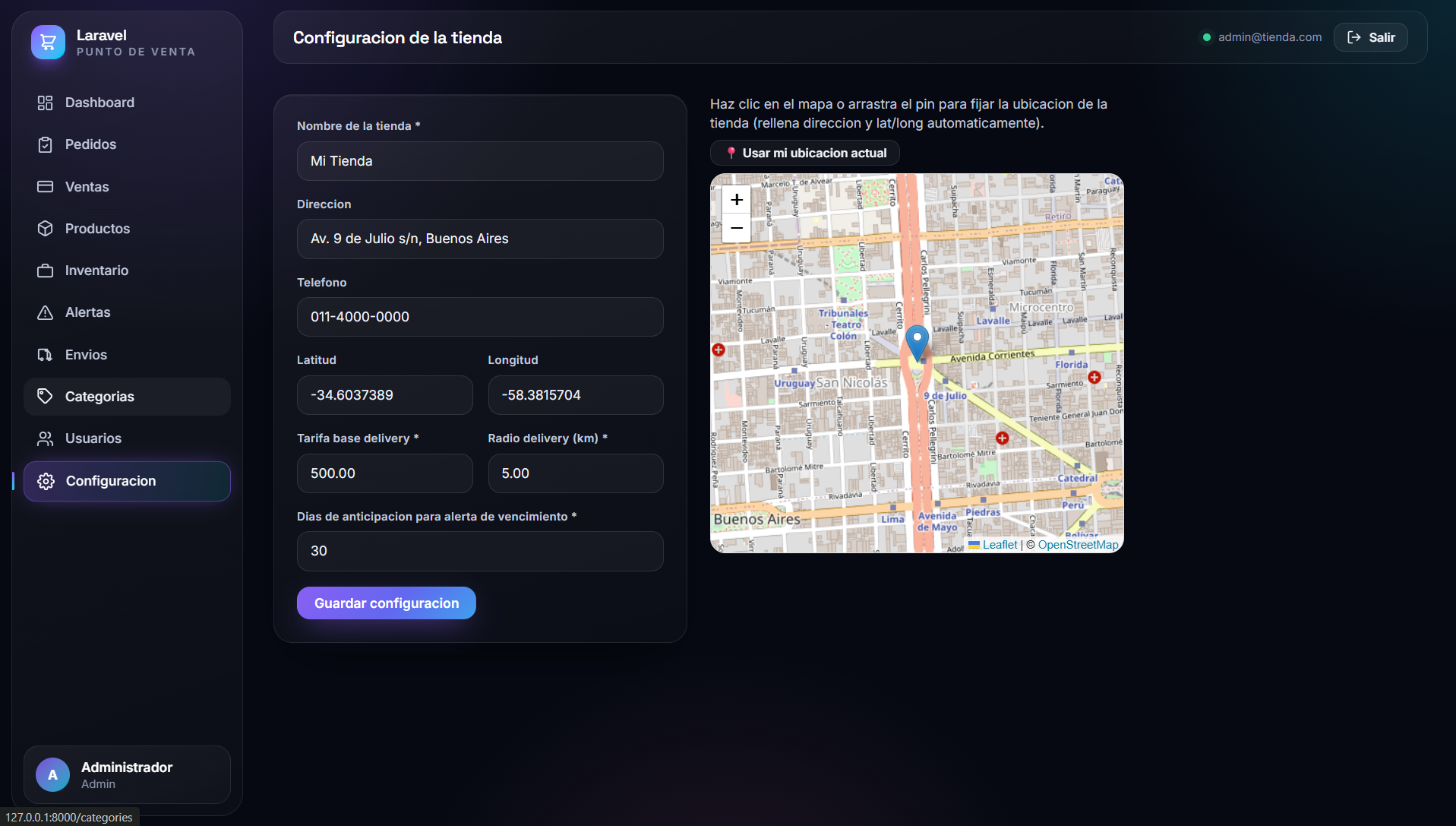Screen dimensions: 1456x826
Task: Click Usar mi ubicacion actual
Action: pos(805,153)
